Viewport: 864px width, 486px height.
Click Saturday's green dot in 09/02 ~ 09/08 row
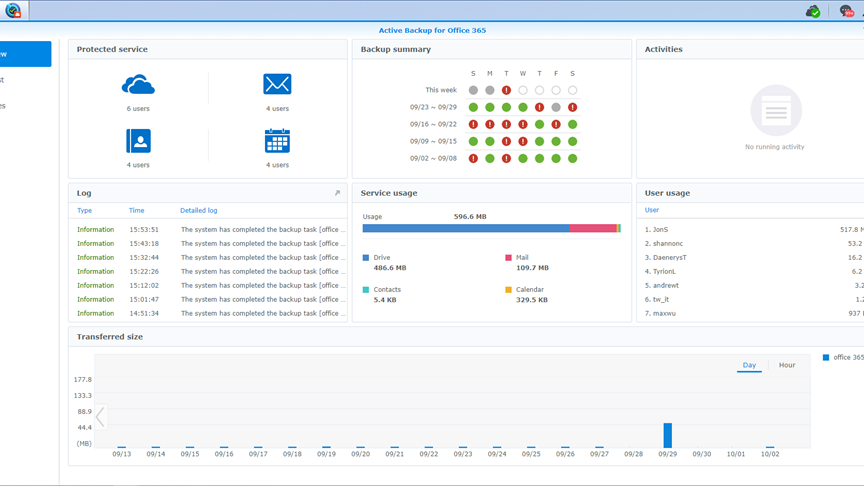point(573,158)
